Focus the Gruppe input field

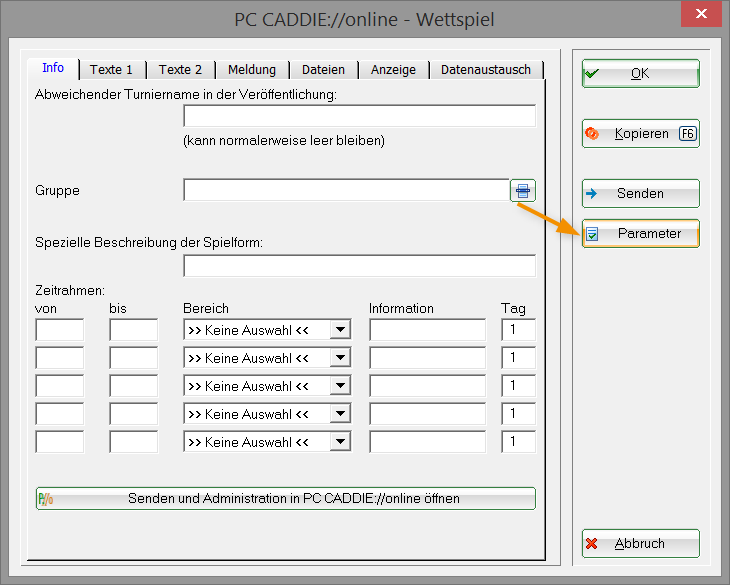click(x=346, y=190)
